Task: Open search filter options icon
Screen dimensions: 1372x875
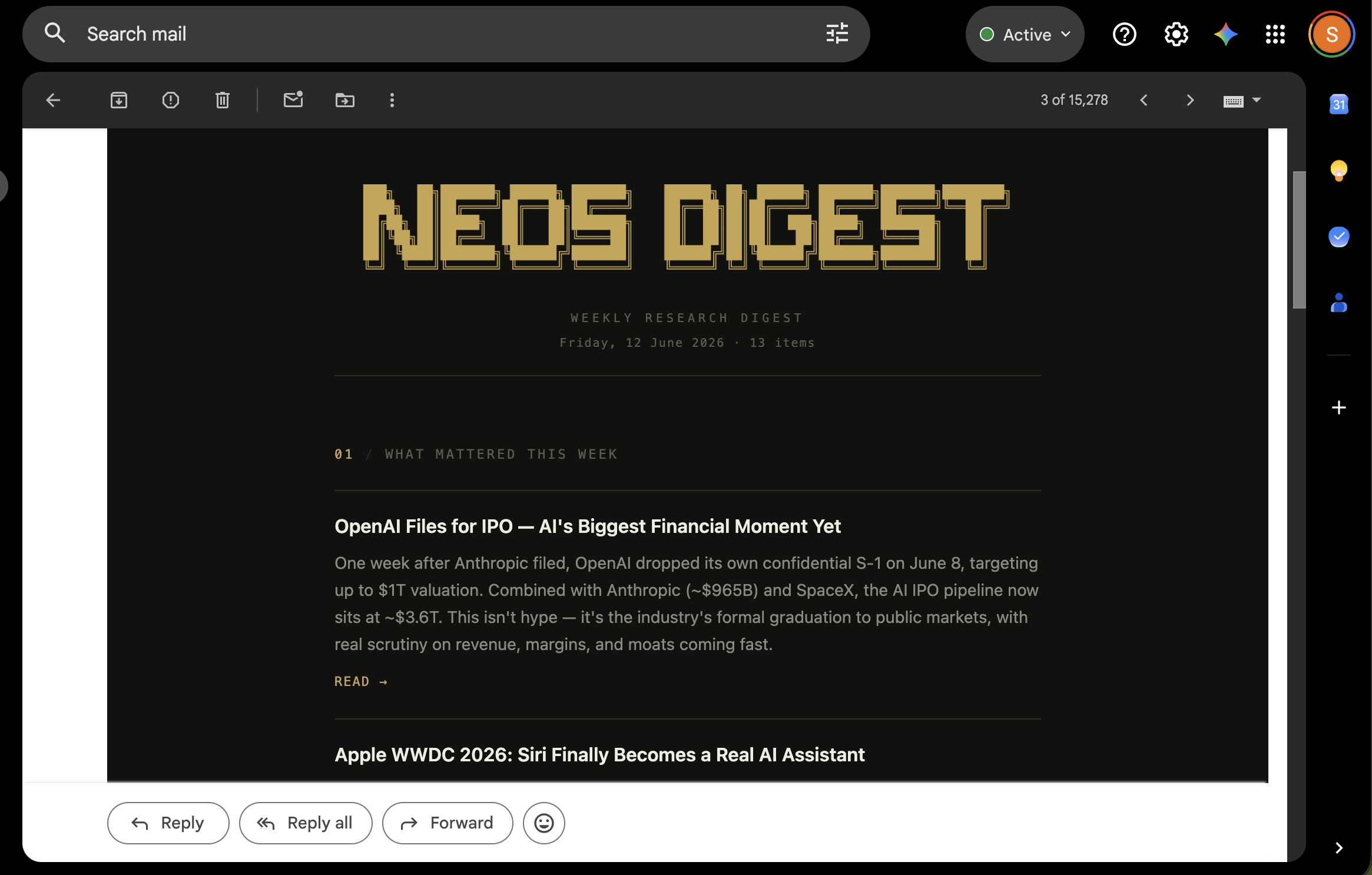Action: (x=837, y=34)
